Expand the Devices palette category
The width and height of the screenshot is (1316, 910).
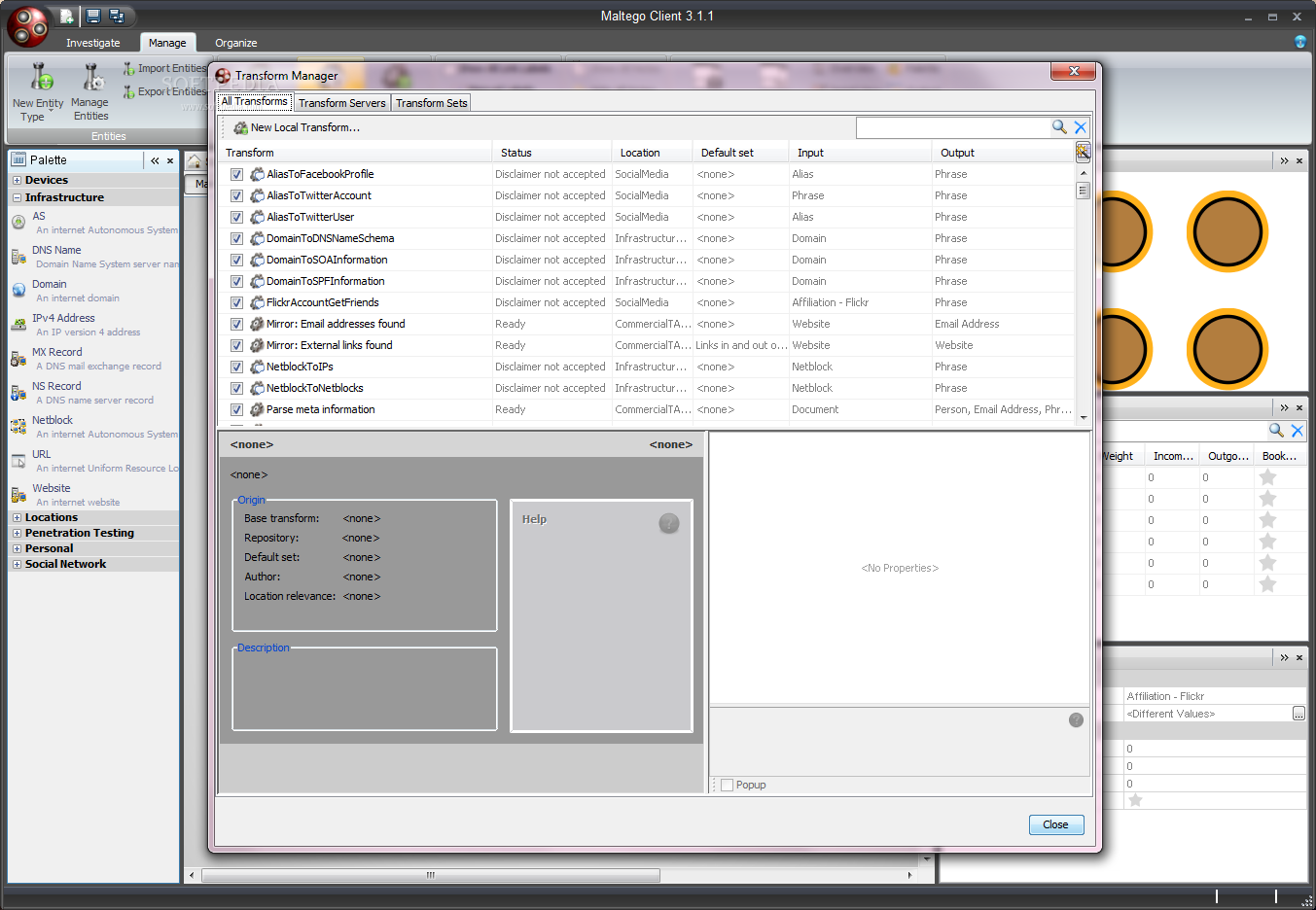17,180
